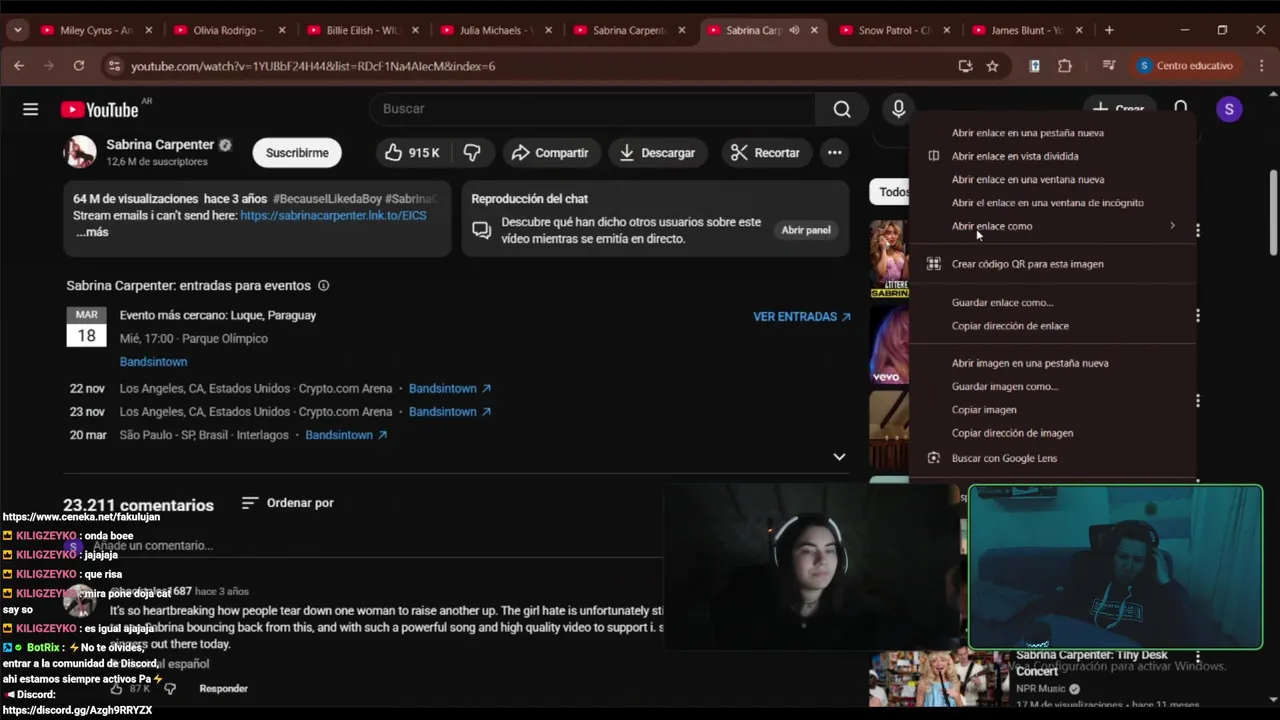Like the top comment with 87 K likes
Image resolution: width=1280 pixels, height=720 pixels.
click(117, 688)
